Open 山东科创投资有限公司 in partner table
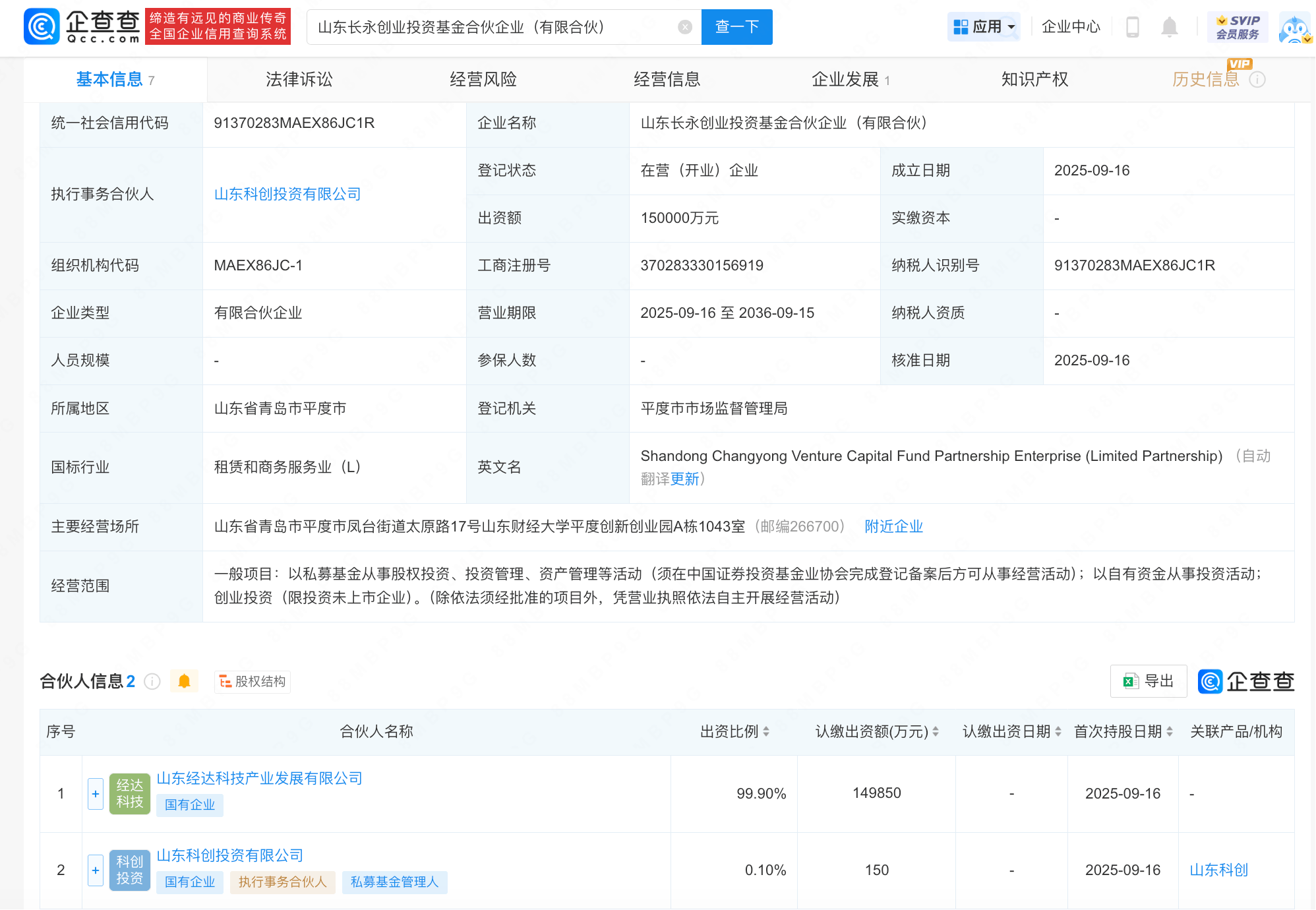The width and height of the screenshot is (1316, 910). (230, 855)
